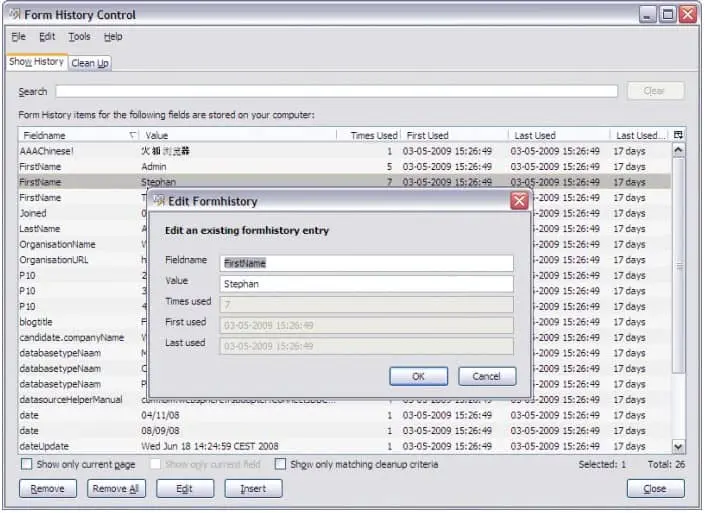
Task: Click inside the Search input field
Action: click(336, 91)
